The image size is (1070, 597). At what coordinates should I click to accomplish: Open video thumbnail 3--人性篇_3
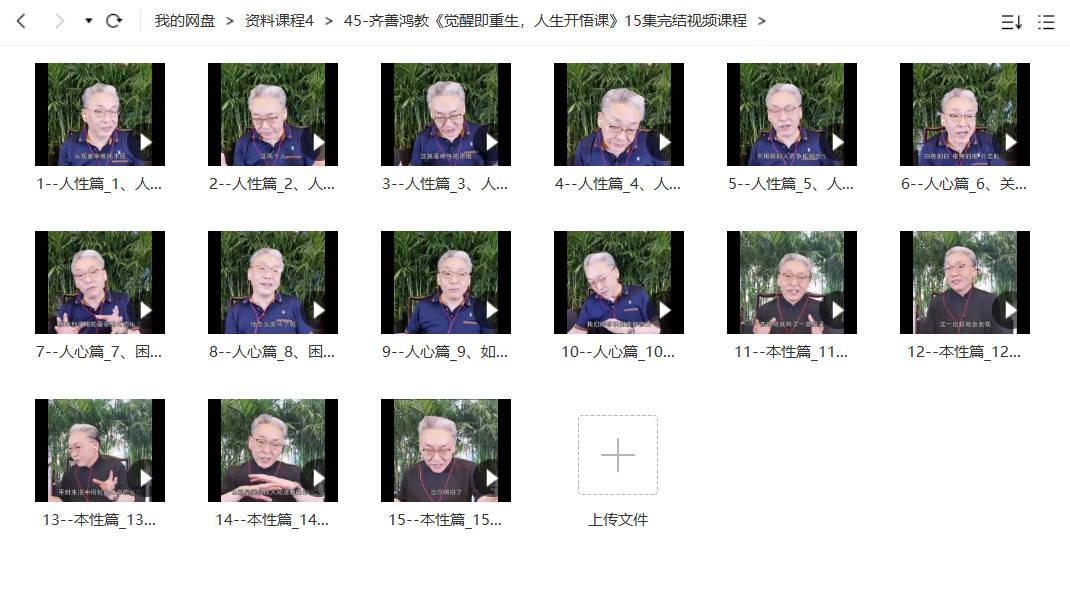coord(446,114)
